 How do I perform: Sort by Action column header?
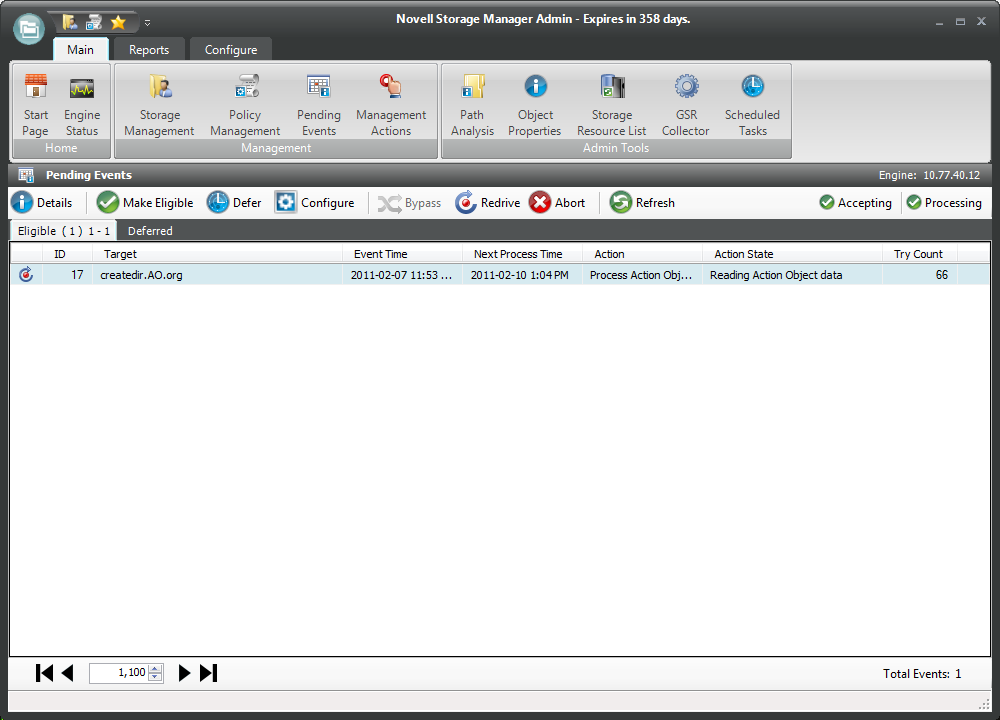coord(642,254)
